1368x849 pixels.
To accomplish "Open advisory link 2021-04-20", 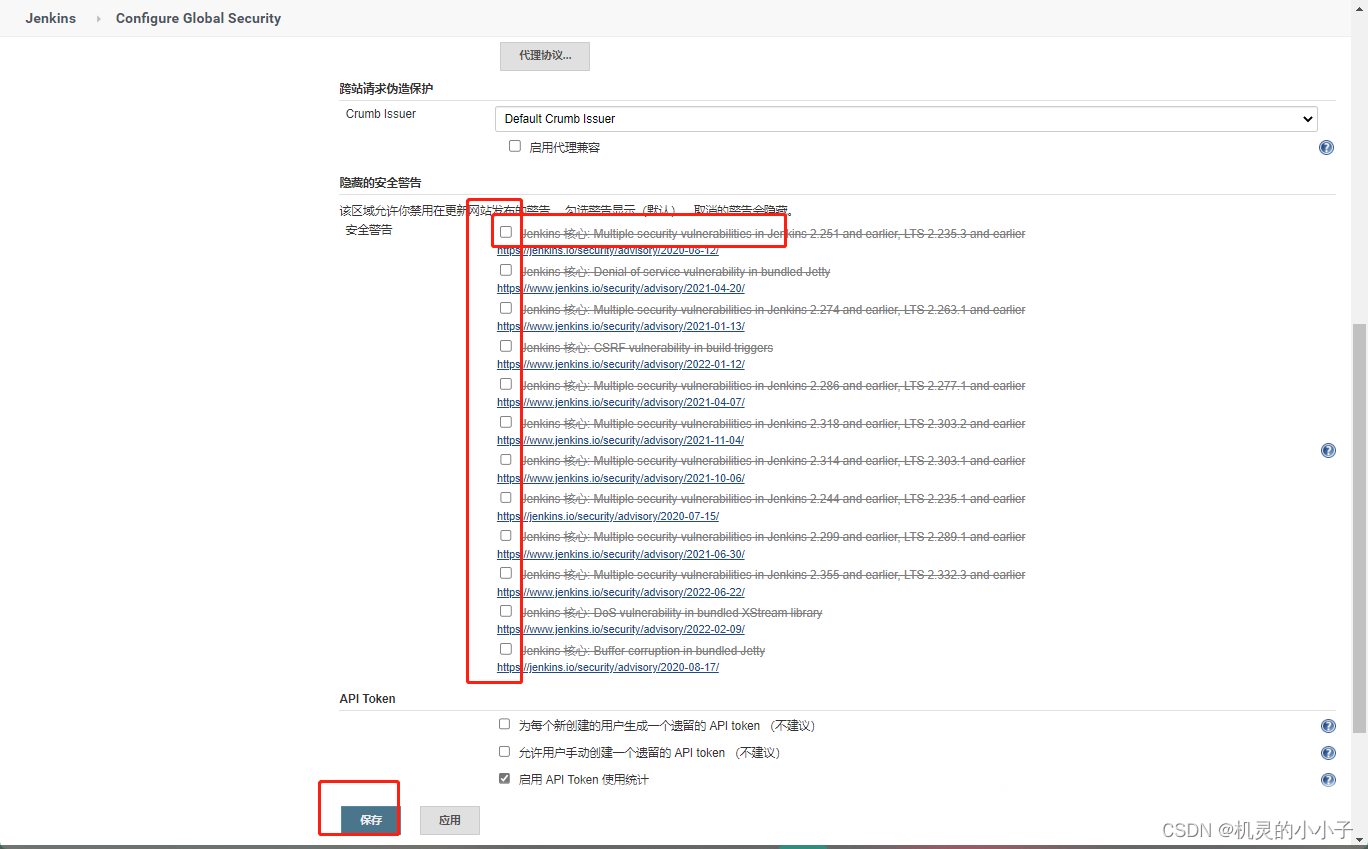I will point(621,289).
